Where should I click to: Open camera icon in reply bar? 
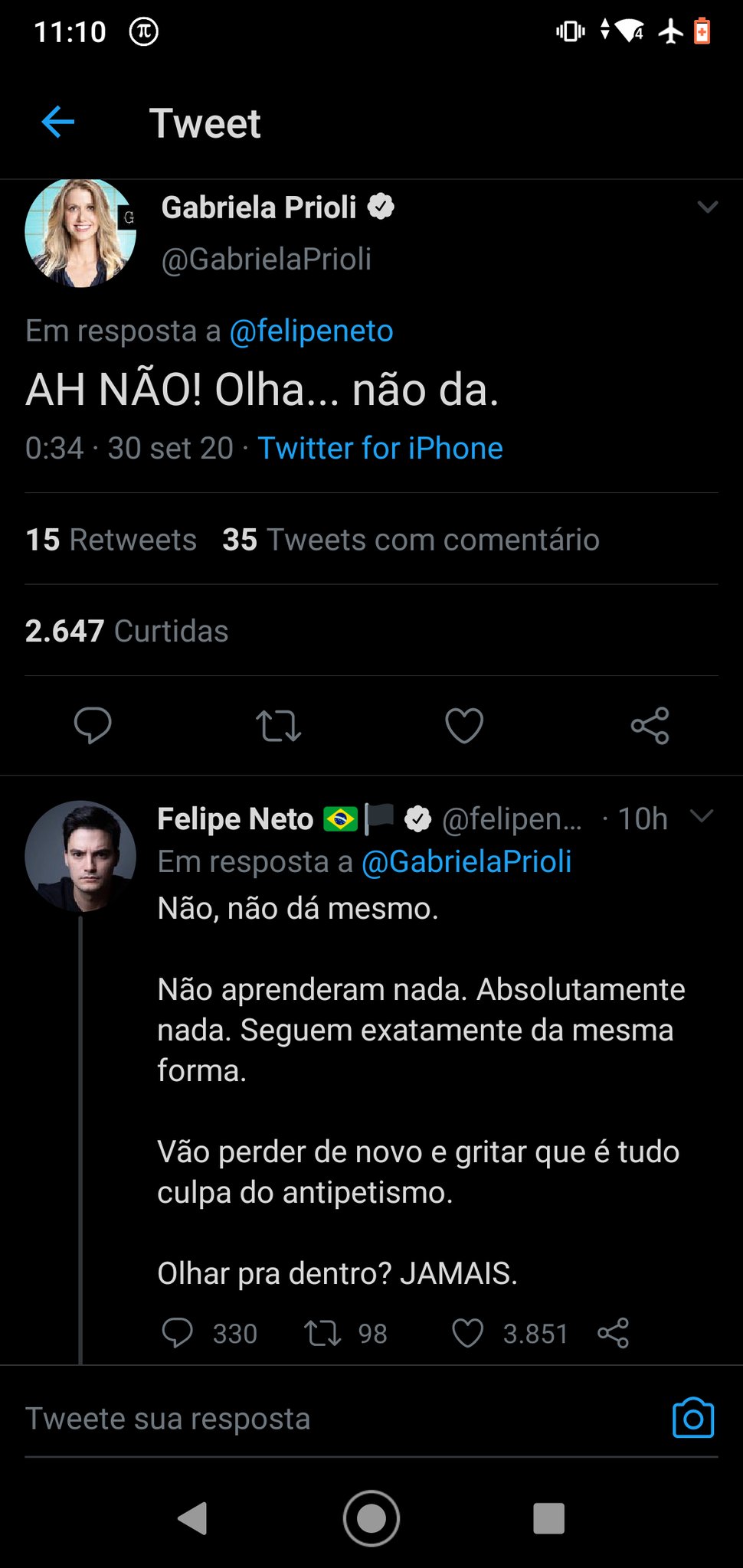tap(692, 1419)
